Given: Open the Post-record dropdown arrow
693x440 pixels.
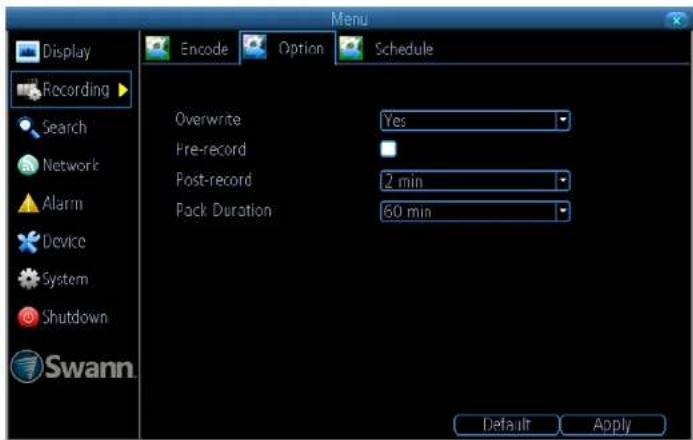Looking at the screenshot, I should click(x=563, y=181).
